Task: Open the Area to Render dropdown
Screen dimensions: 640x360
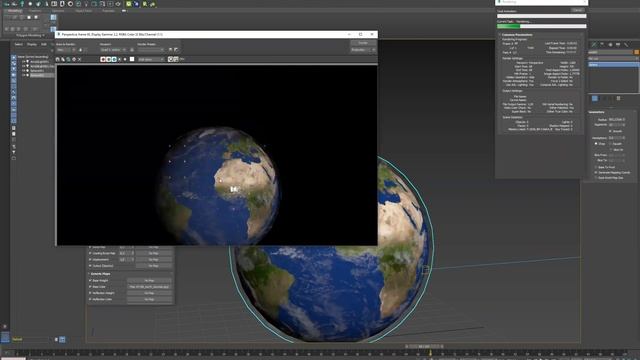Action: click(66, 50)
